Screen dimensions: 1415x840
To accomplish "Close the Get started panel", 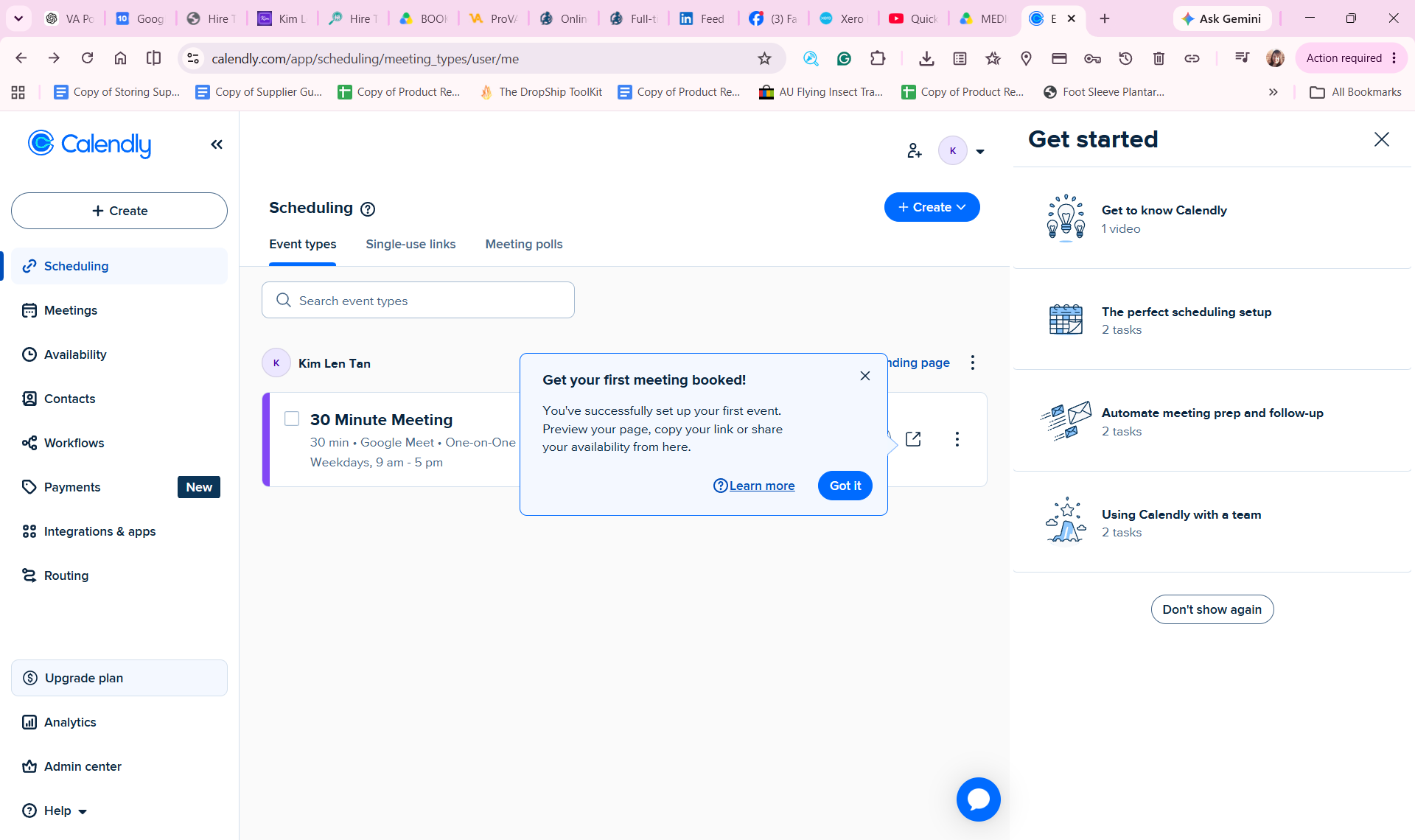I will [x=1382, y=139].
